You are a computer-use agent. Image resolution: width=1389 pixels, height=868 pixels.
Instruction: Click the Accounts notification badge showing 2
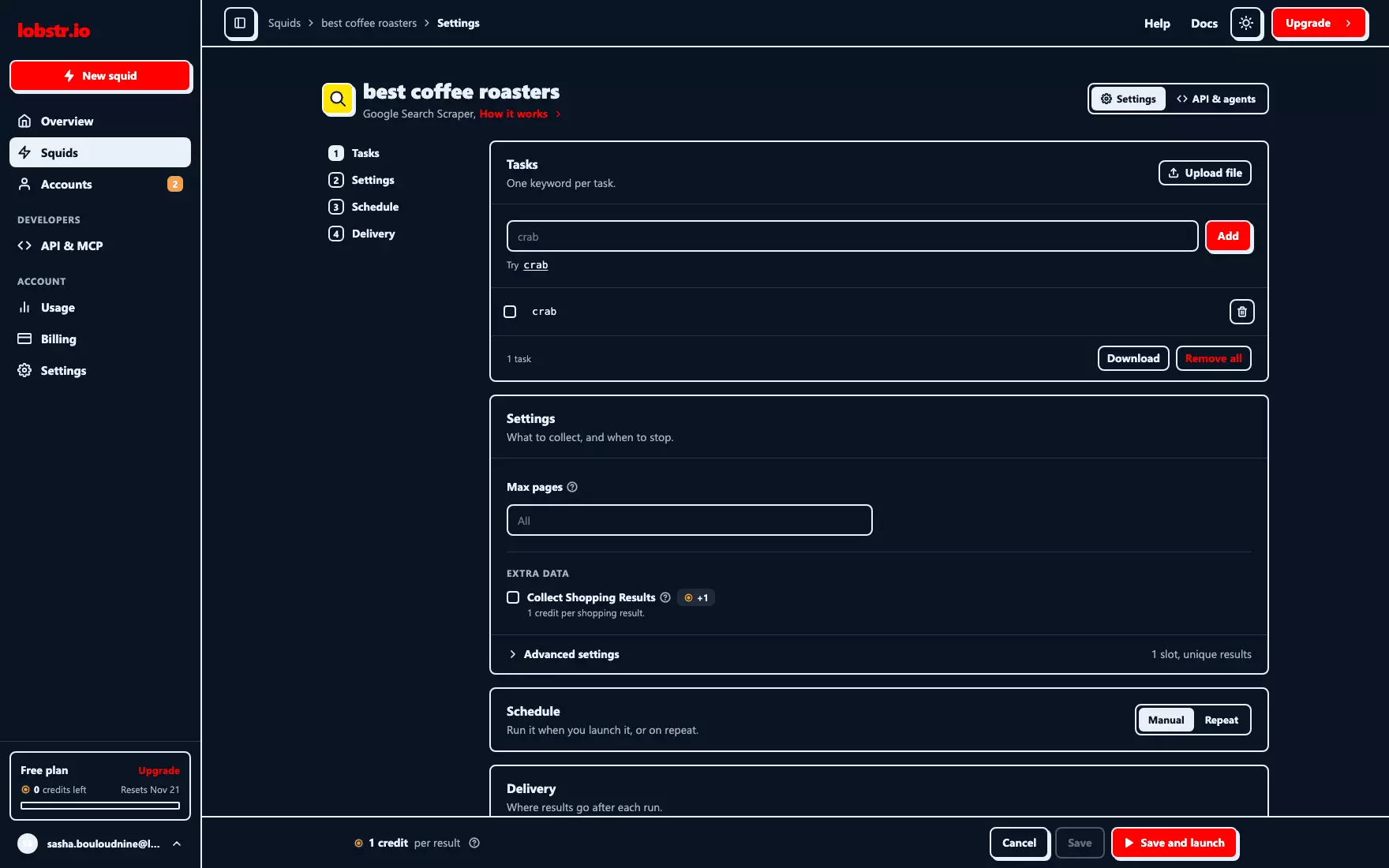175,184
